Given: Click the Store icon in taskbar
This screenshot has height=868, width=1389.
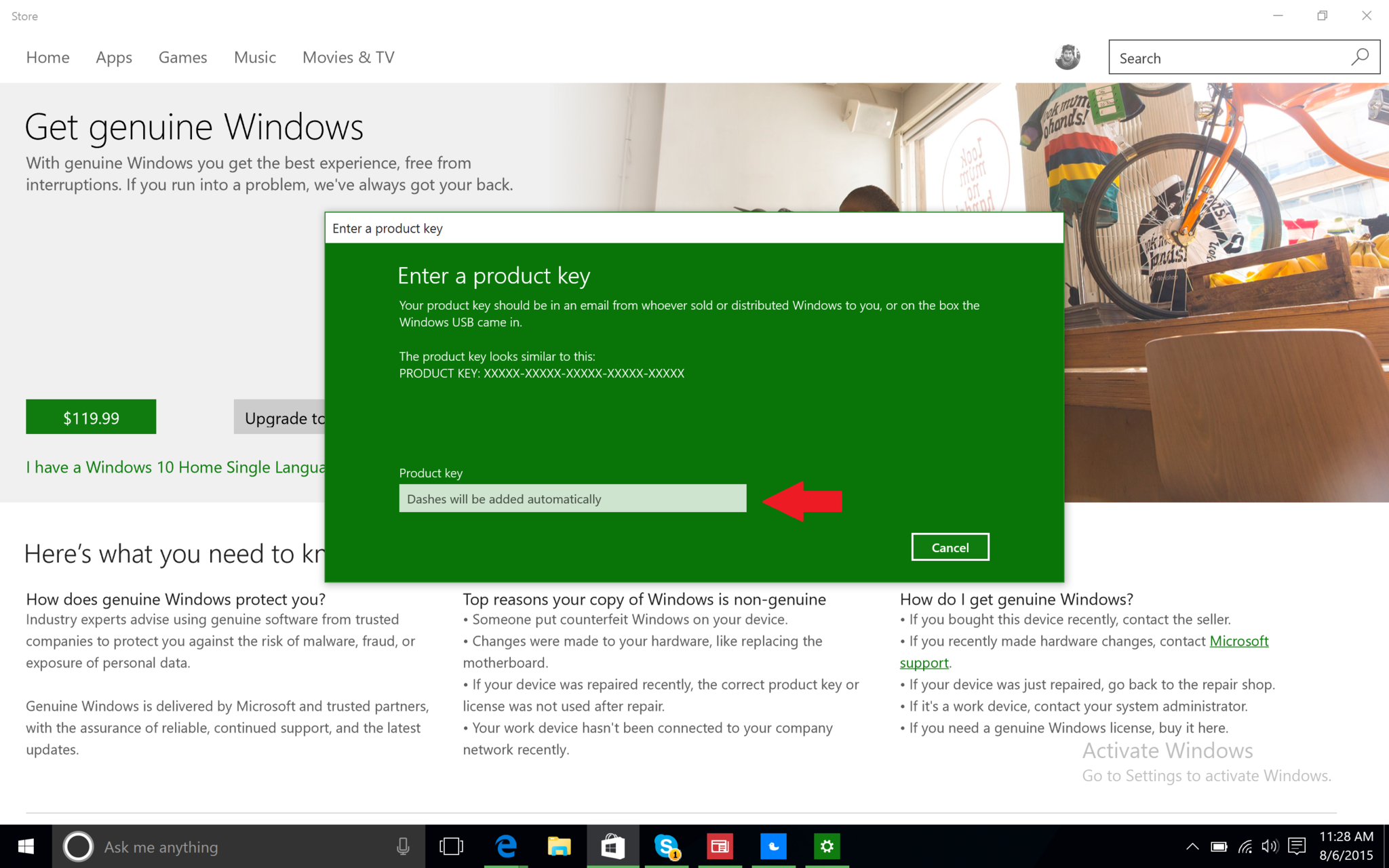Looking at the screenshot, I should coord(612,846).
